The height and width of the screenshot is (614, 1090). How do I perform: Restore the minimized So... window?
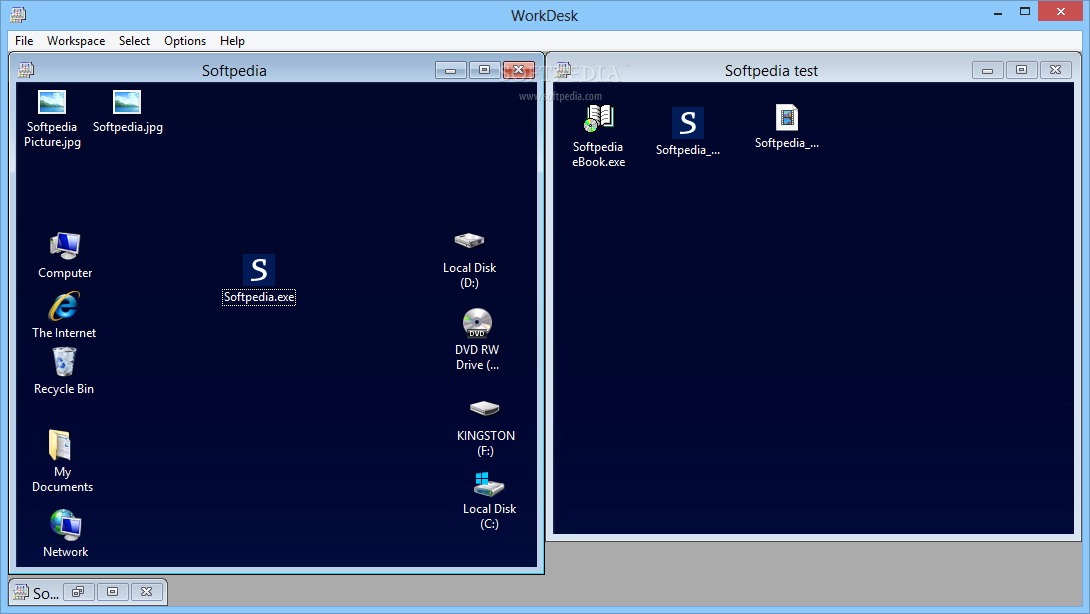click(x=79, y=592)
